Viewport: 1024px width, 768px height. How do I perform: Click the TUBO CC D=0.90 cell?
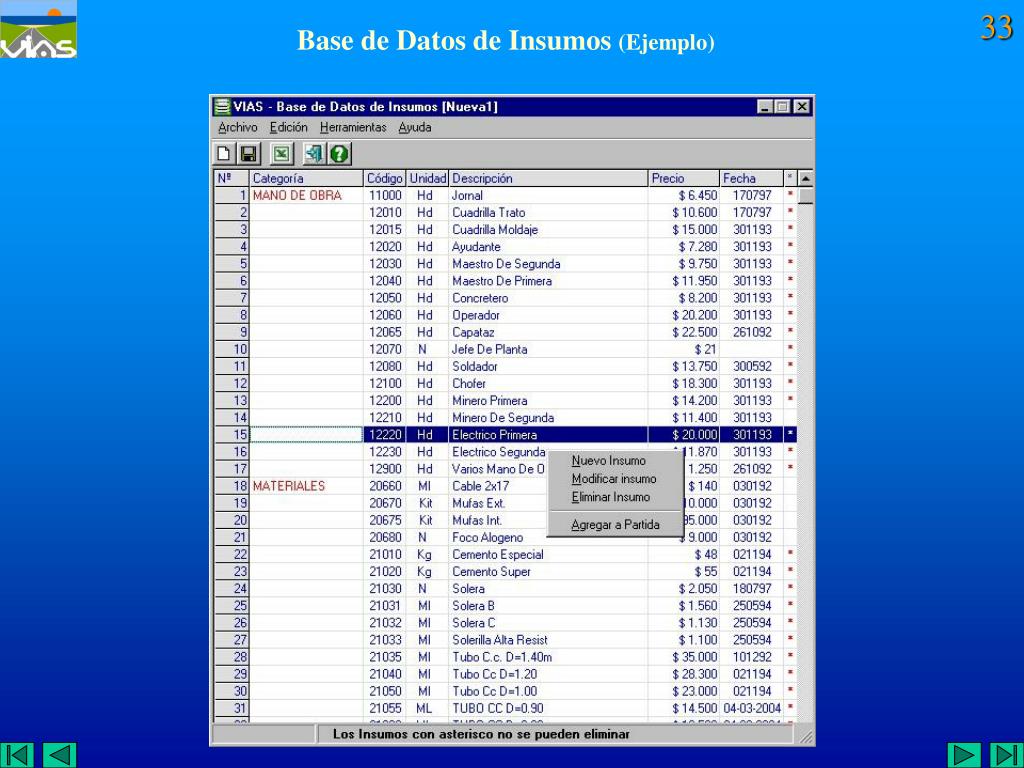point(548,708)
